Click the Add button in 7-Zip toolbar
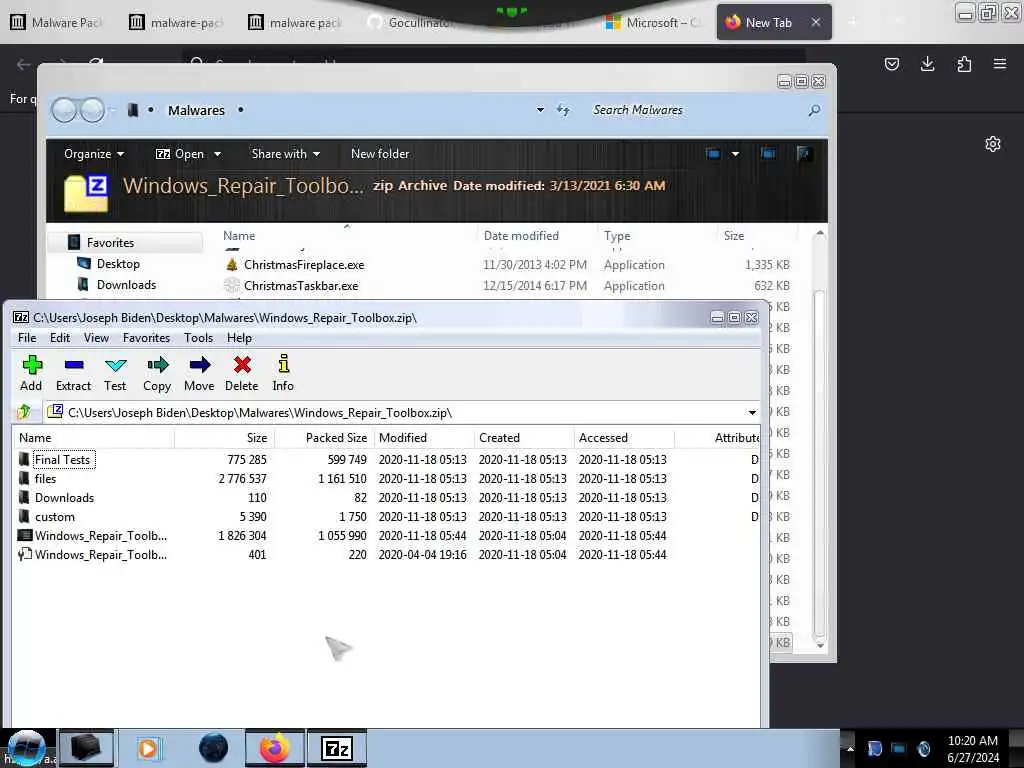The height and width of the screenshot is (768, 1024). 31,373
